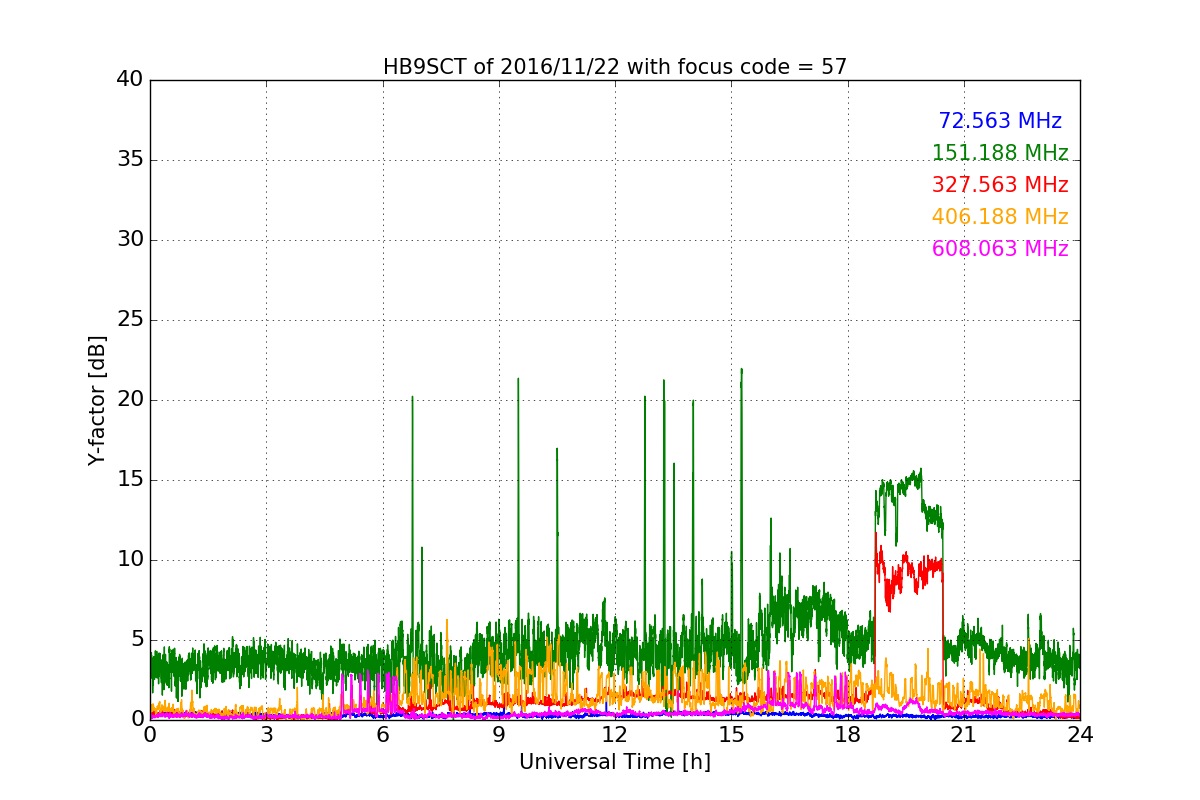The width and height of the screenshot is (1200, 800).
Task: Click the x-axis tick label 9
Action: tap(499, 734)
